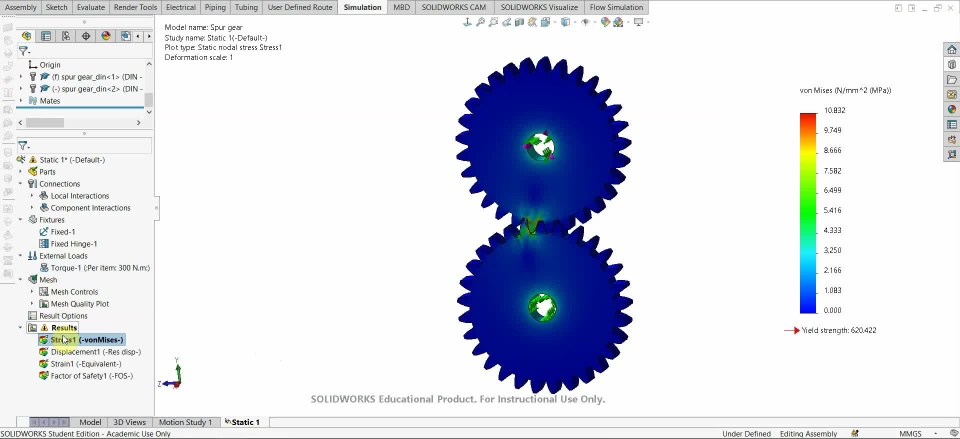
Task: Open the PropertyManager tab icon
Action: (46, 36)
